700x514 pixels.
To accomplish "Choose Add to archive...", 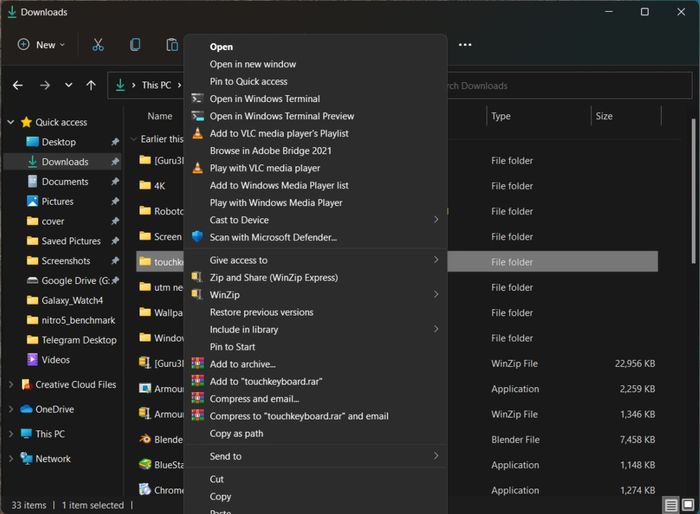I will point(316,364).
